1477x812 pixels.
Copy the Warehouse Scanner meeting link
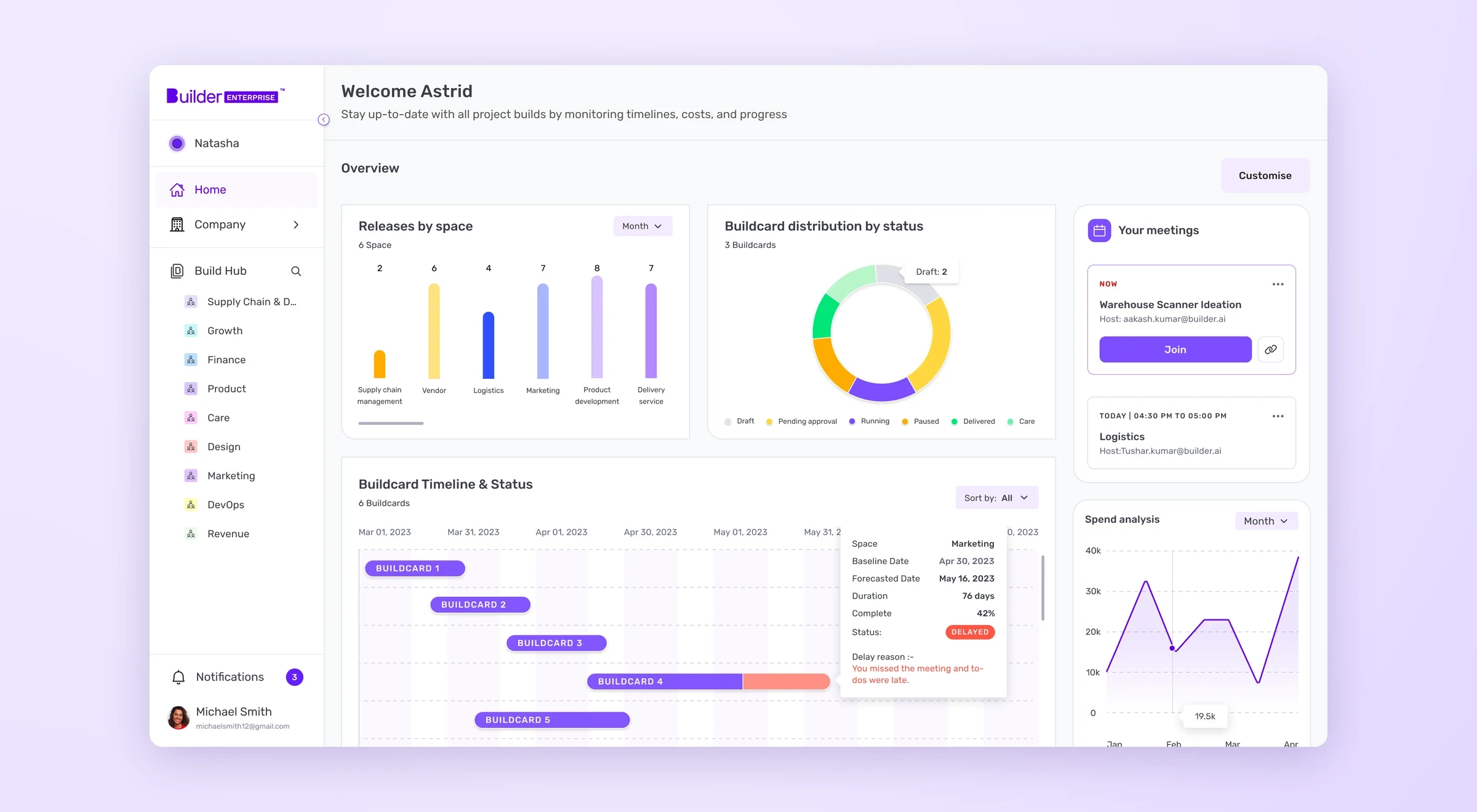click(1271, 349)
